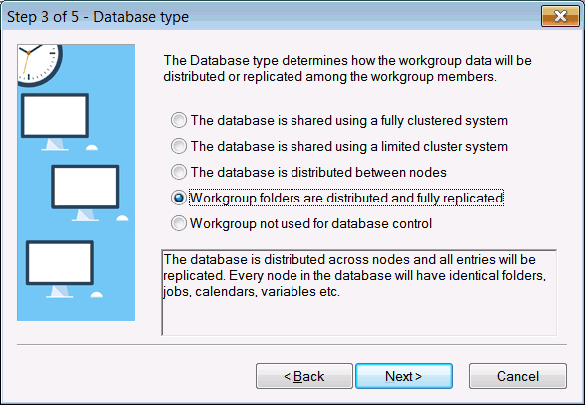The width and height of the screenshot is (585, 405).
Task: Select the fully clustered system radio button
Action: (x=179, y=120)
